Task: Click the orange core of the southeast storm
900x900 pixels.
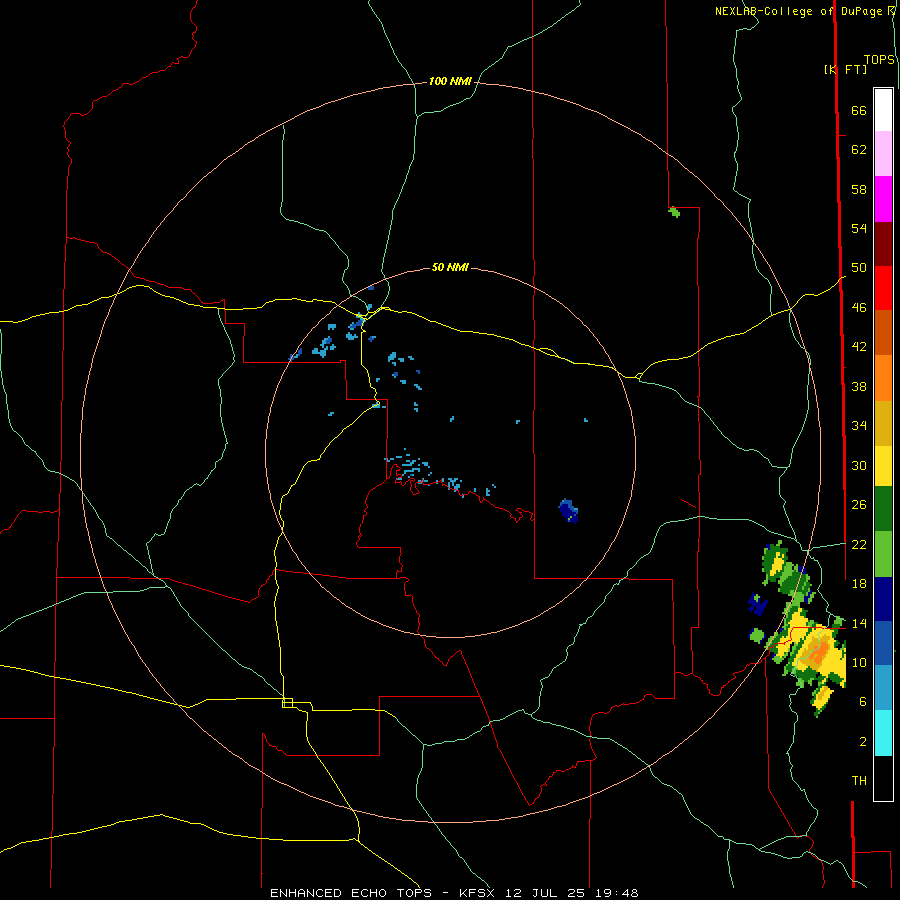Action: [817, 653]
